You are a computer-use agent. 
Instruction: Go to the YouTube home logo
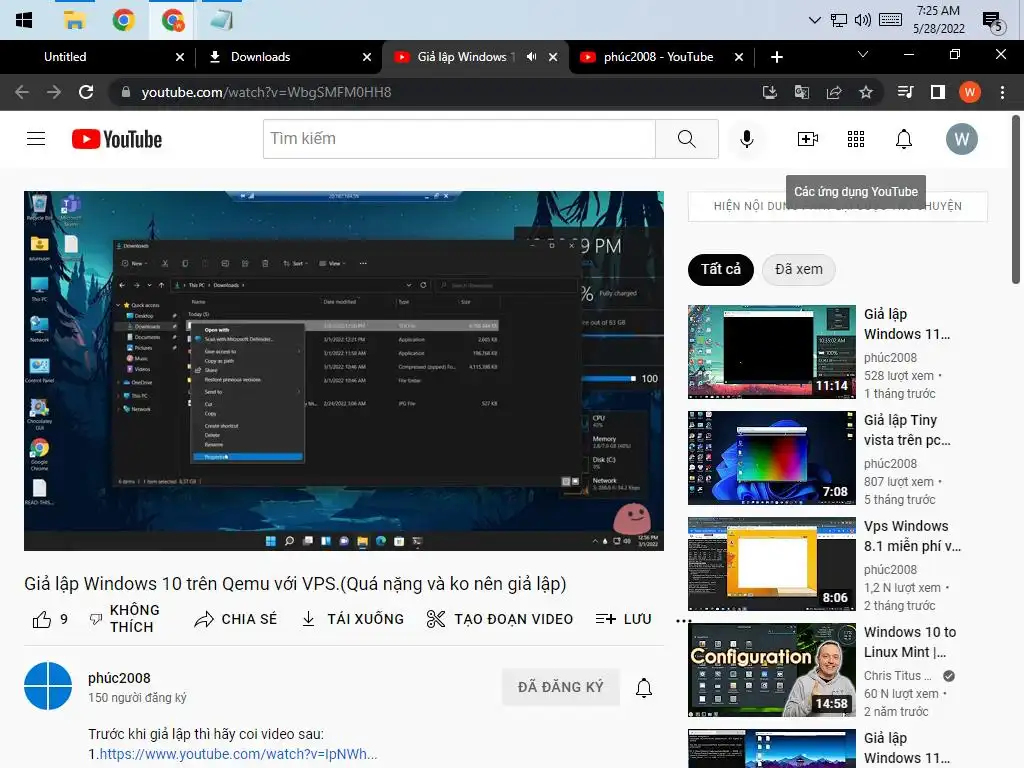coord(117,139)
